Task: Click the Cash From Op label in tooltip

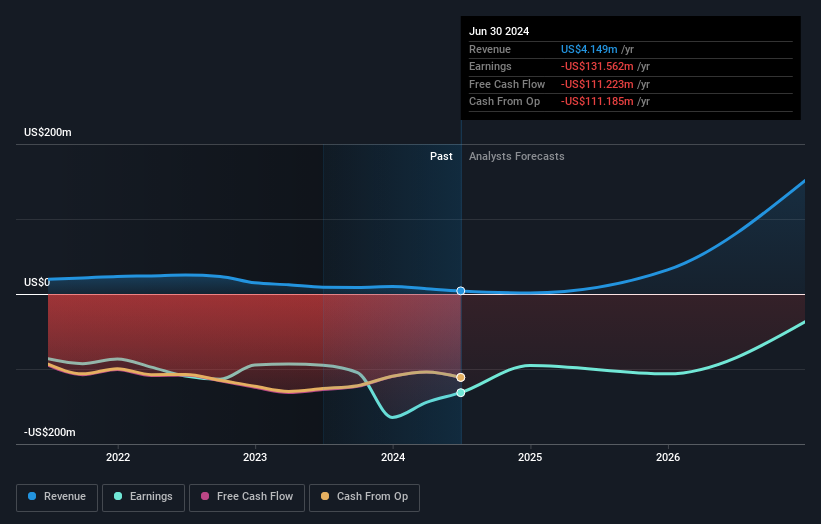Action: [504, 102]
